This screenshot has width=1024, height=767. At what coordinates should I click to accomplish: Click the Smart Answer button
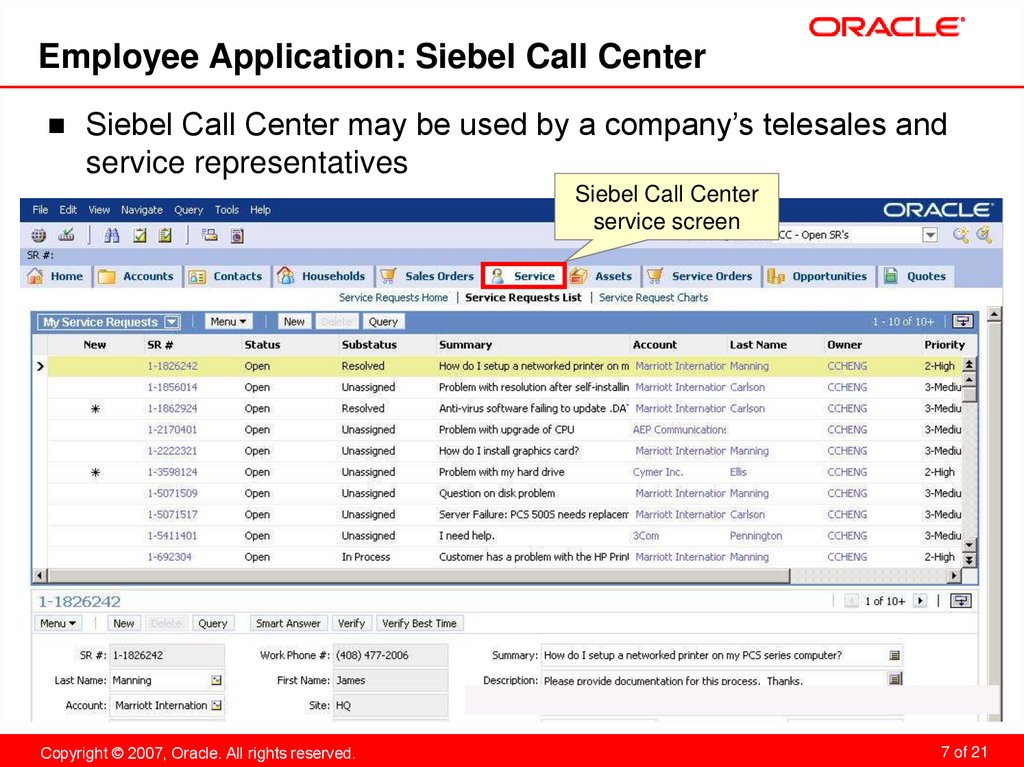288,622
